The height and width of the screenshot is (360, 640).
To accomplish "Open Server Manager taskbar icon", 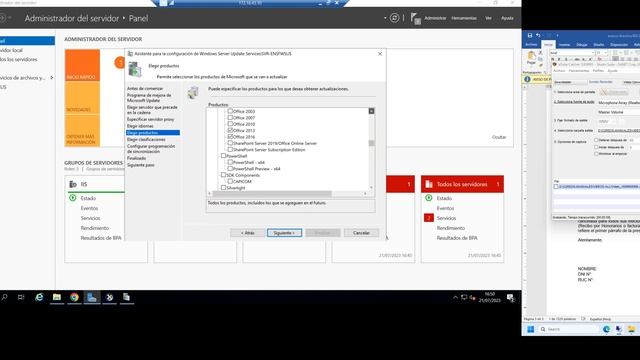I will click(92, 297).
